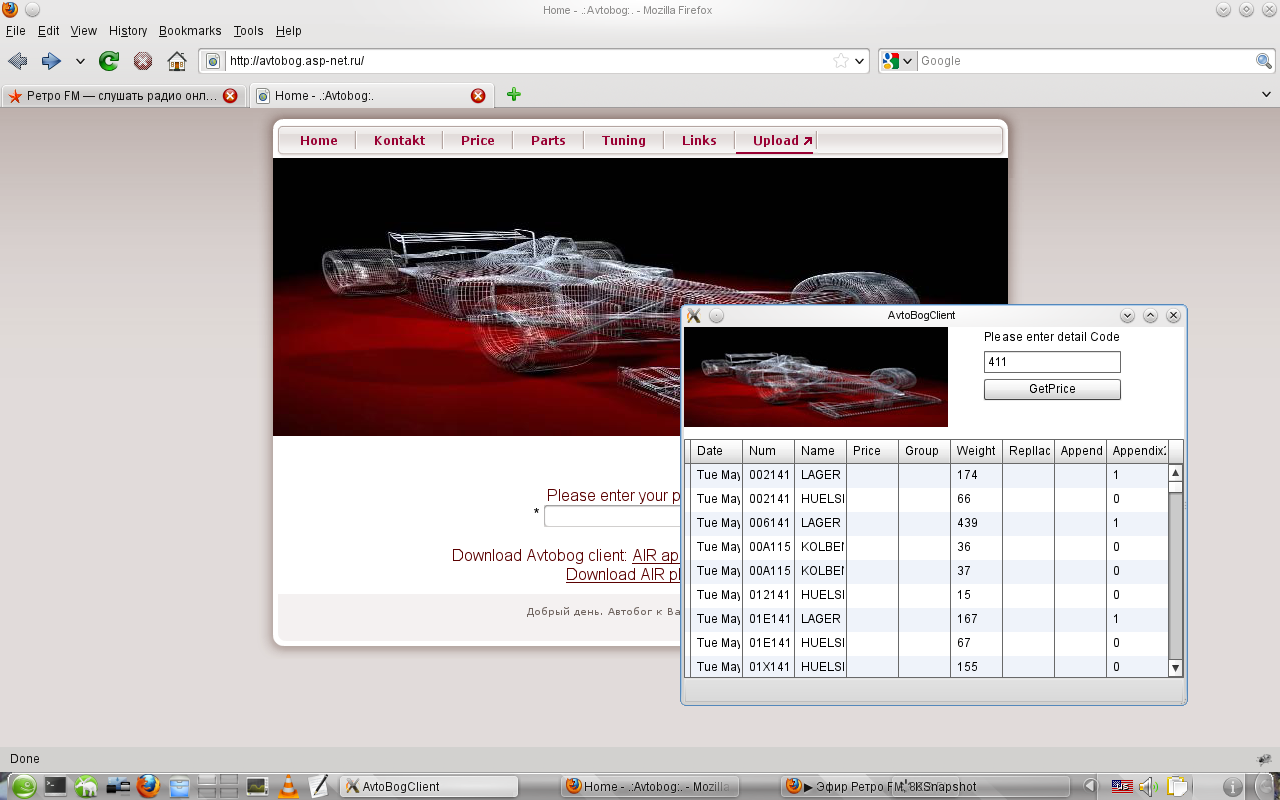Click into the Google search field
The image size is (1280, 800).
click(x=1086, y=61)
